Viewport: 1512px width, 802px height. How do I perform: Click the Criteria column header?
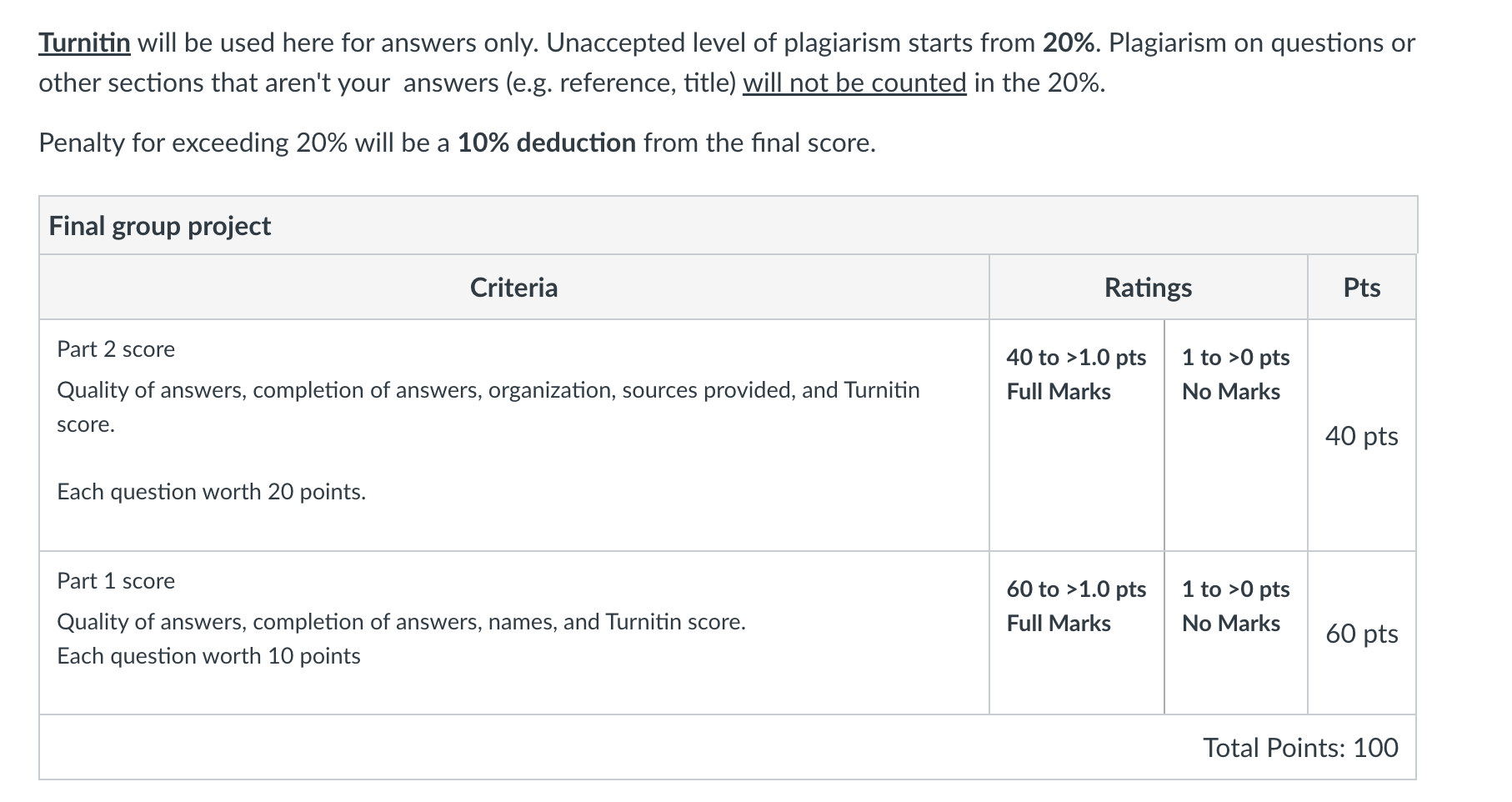pyautogui.click(x=514, y=288)
